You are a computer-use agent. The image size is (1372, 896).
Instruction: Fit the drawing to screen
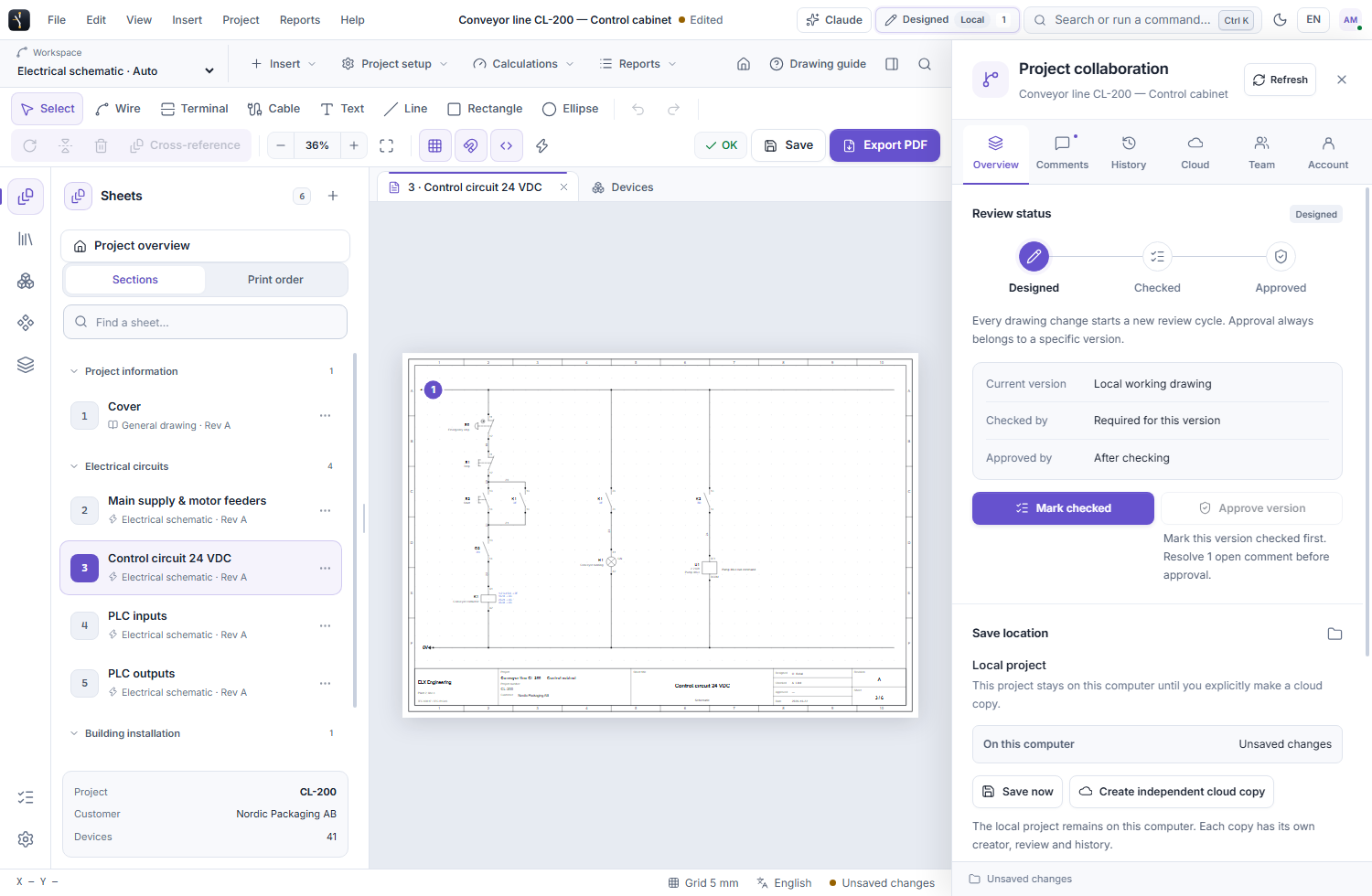tap(387, 145)
